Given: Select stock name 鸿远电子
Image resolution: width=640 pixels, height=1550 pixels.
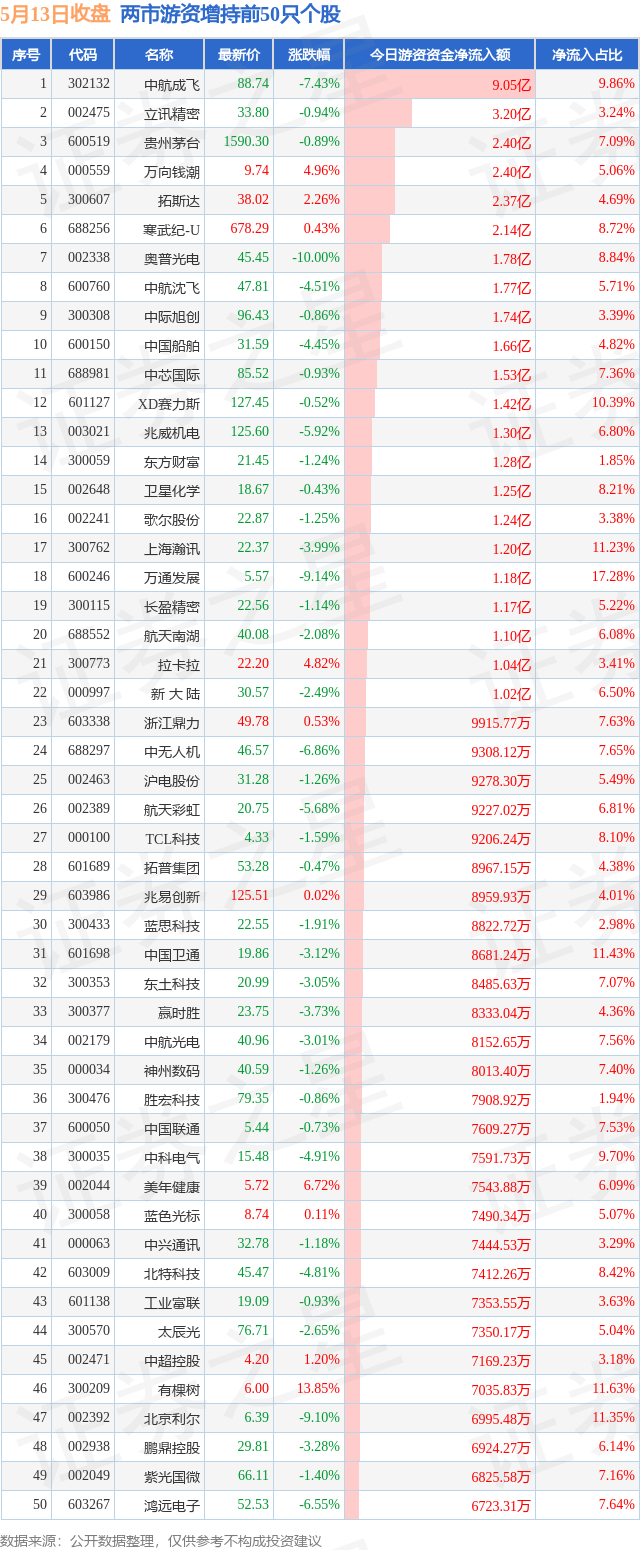Looking at the screenshot, I should [x=172, y=1506].
